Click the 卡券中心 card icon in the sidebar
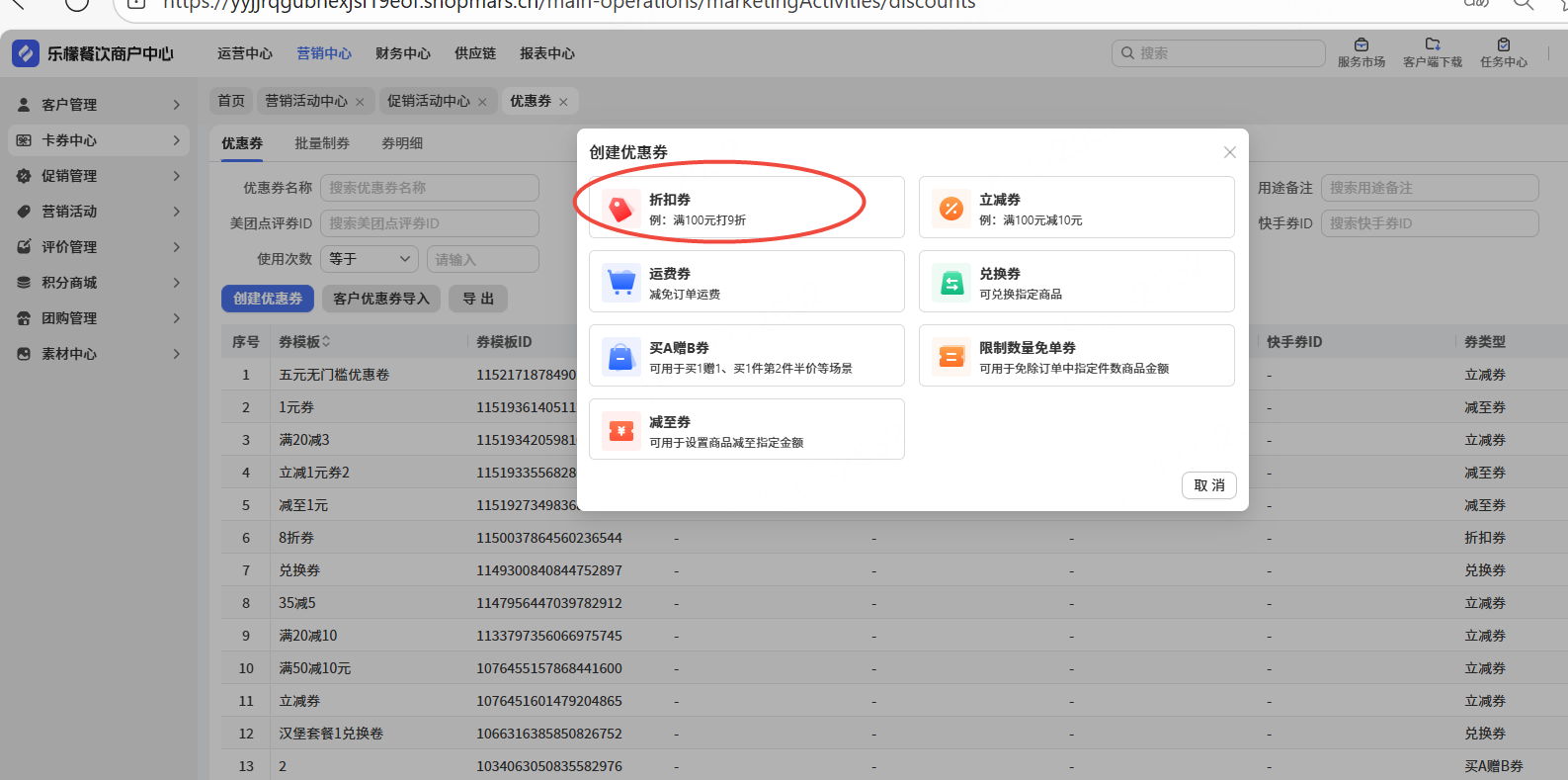Image resolution: width=1568 pixels, height=780 pixels. coord(24,140)
